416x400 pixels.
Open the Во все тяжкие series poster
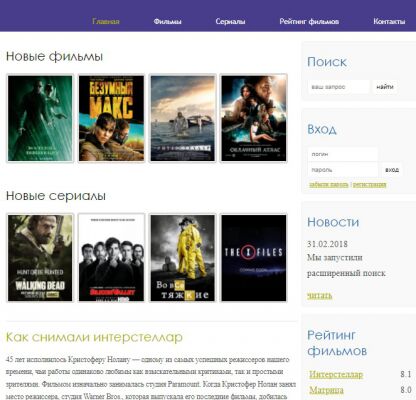tap(183, 258)
